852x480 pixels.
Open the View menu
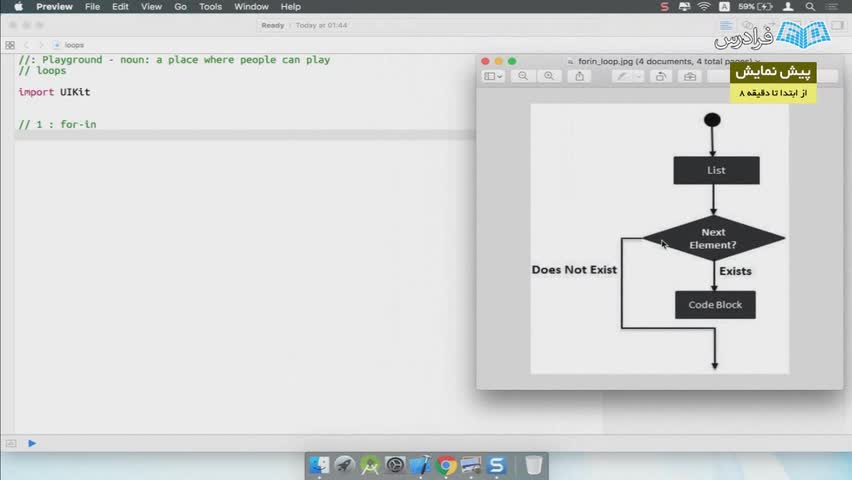click(x=151, y=7)
